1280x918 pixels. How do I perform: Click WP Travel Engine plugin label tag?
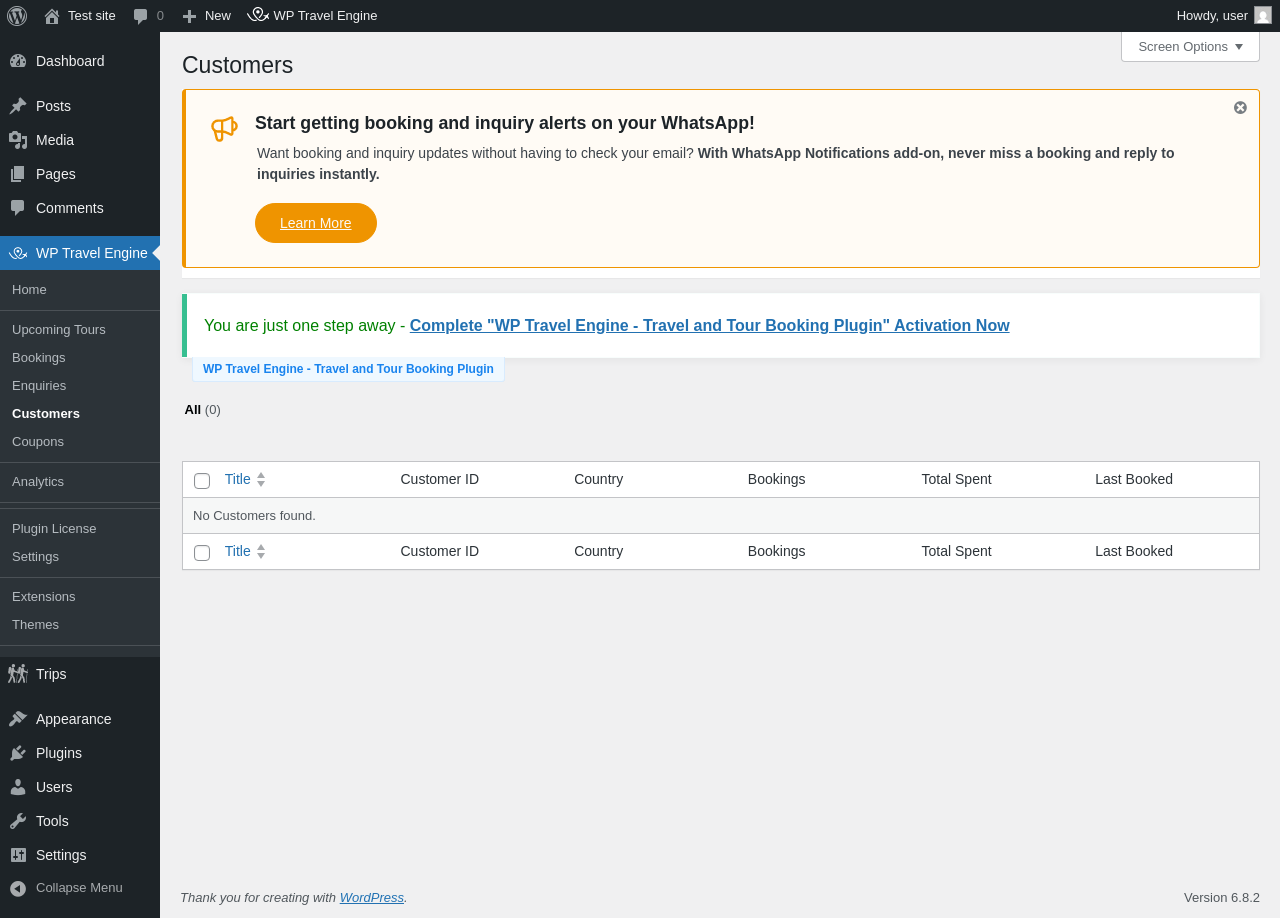coord(348,369)
